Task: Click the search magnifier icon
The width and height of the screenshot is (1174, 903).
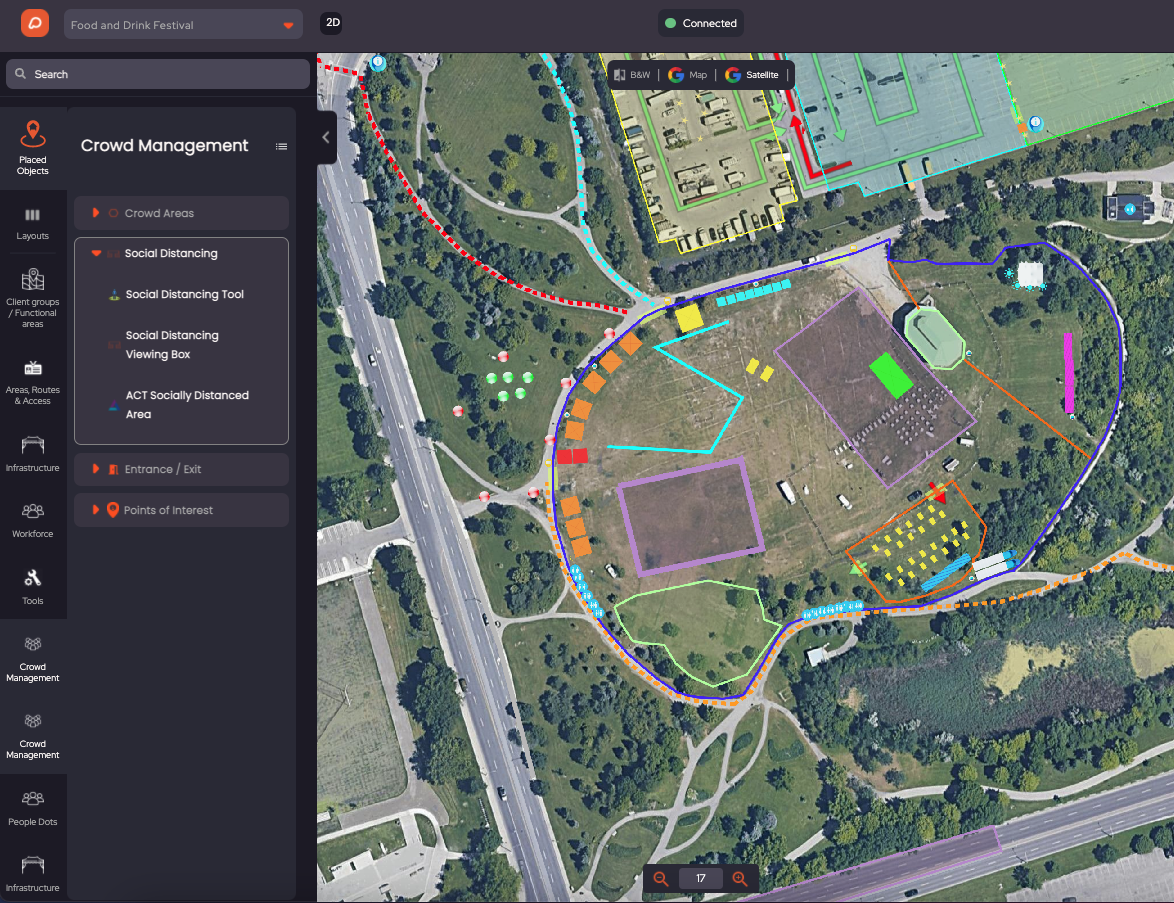Action: pyautogui.click(x=20, y=74)
